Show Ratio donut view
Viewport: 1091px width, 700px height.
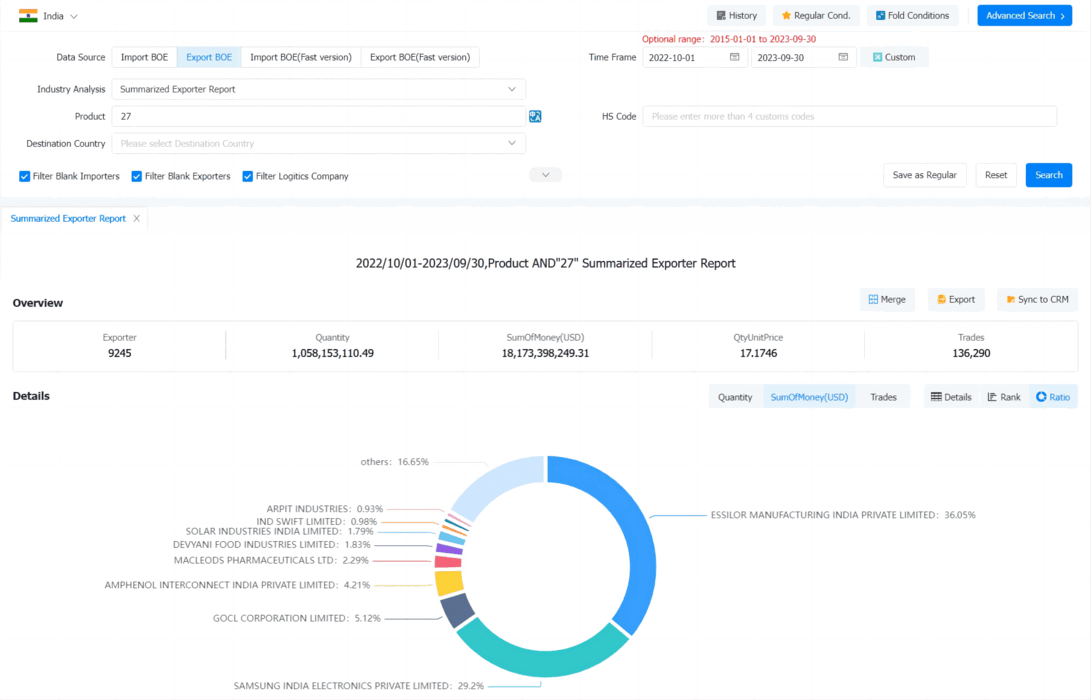click(1053, 397)
